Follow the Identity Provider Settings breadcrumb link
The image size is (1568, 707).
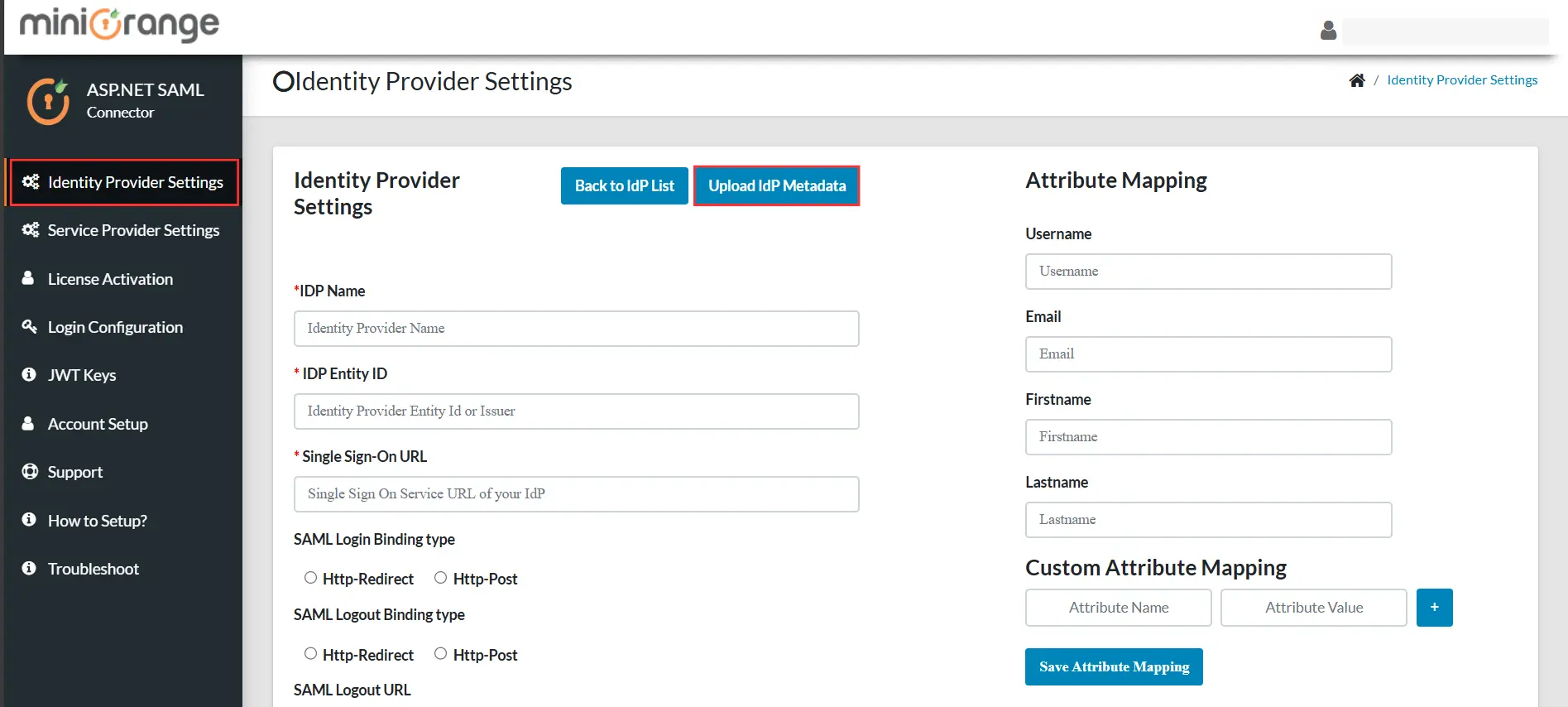tap(1462, 80)
